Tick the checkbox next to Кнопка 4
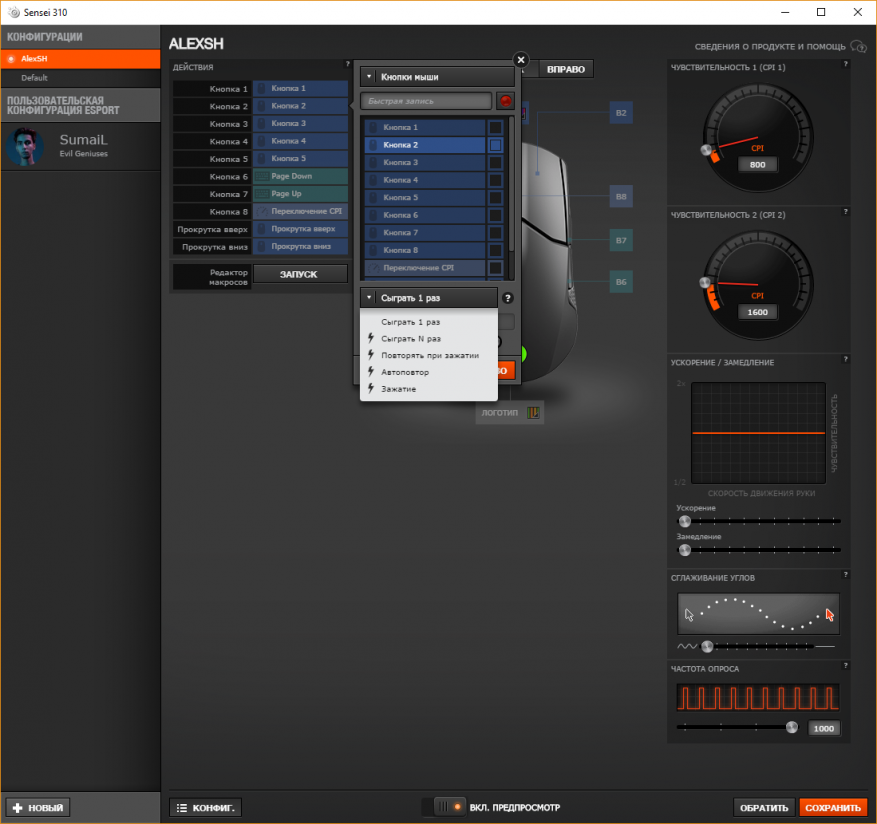 click(x=496, y=180)
